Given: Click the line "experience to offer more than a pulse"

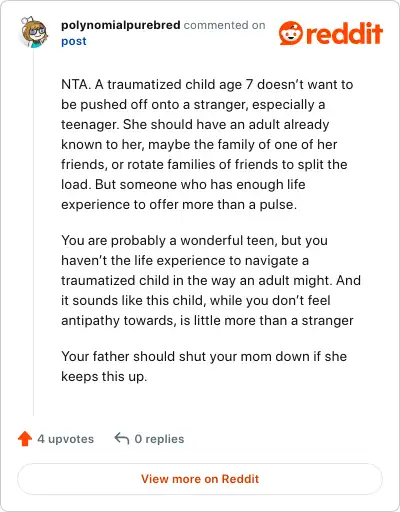Looking at the screenshot, I should point(179,204).
